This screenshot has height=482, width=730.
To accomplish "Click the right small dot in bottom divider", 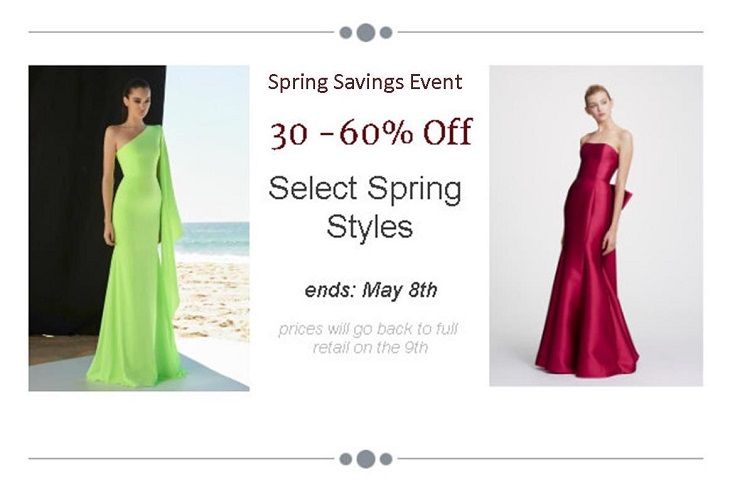I will [386, 459].
